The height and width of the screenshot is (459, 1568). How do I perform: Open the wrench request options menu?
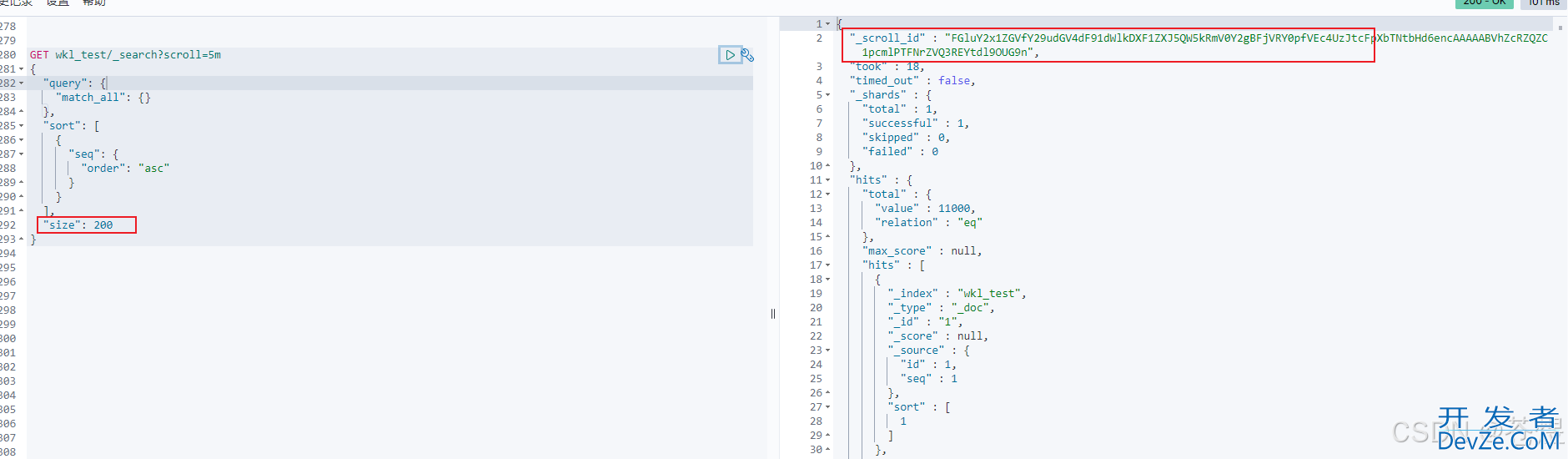coord(747,55)
